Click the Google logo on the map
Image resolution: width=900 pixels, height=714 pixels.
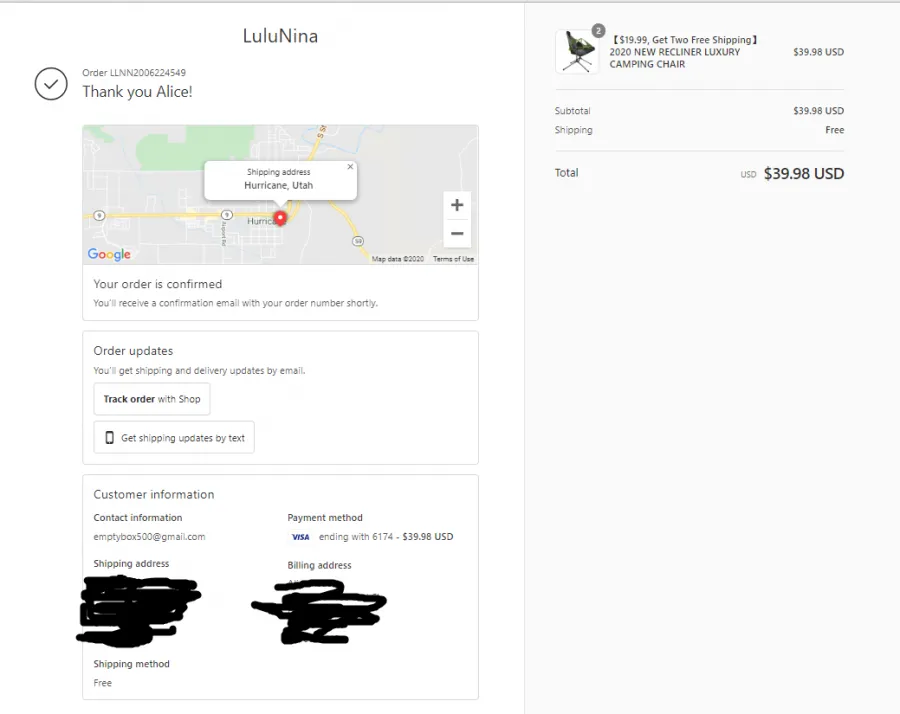point(109,254)
